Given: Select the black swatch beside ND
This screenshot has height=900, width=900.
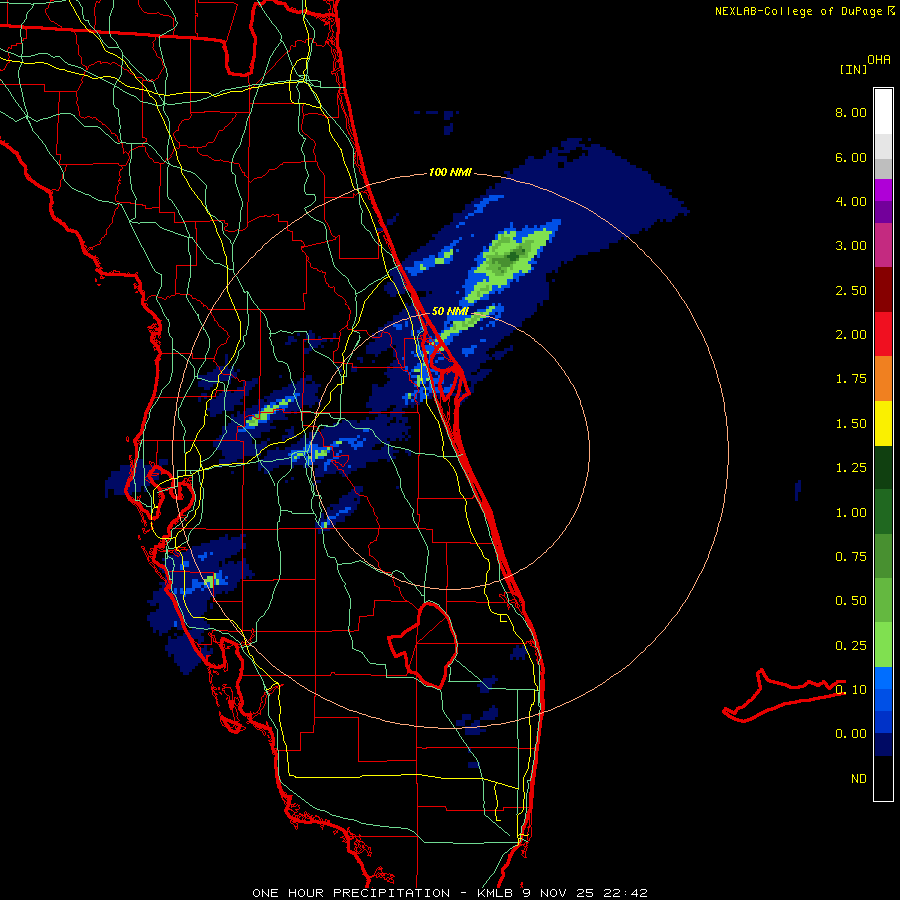Looking at the screenshot, I should click(883, 778).
